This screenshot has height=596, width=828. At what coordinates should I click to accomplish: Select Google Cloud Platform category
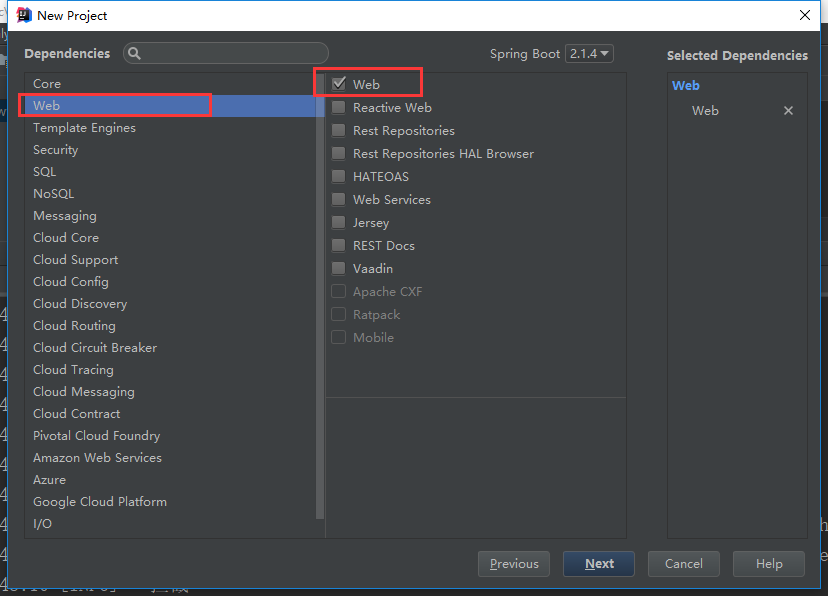tap(170, 502)
